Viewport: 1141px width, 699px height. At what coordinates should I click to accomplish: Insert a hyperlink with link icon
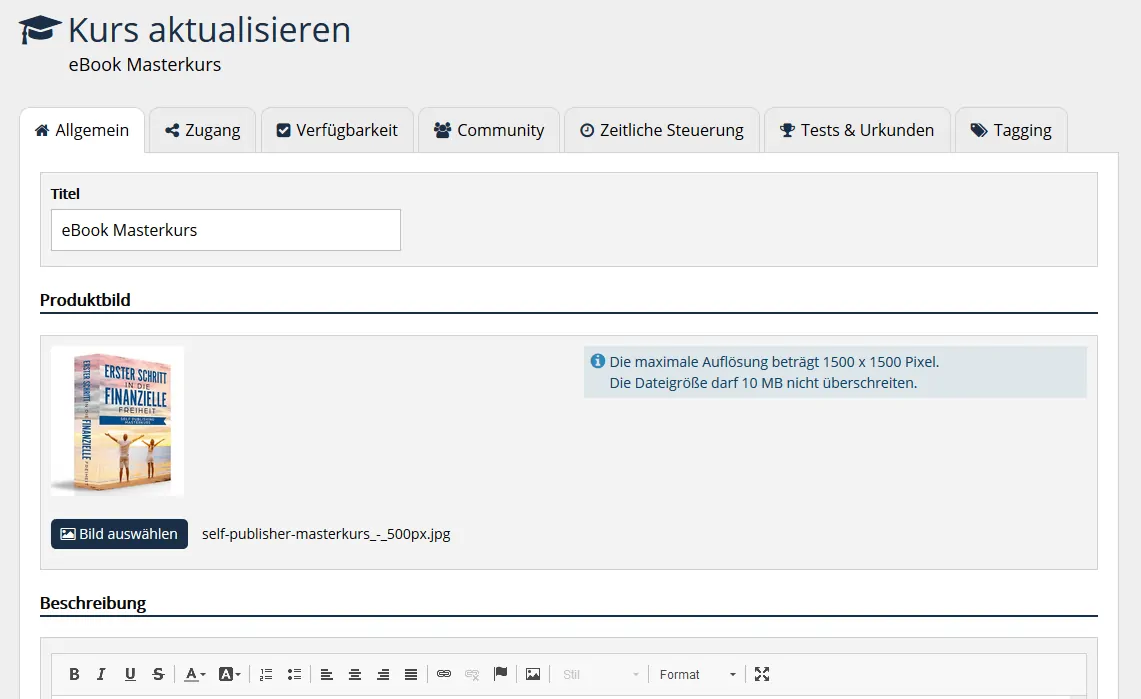pyautogui.click(x=444, y=674)
